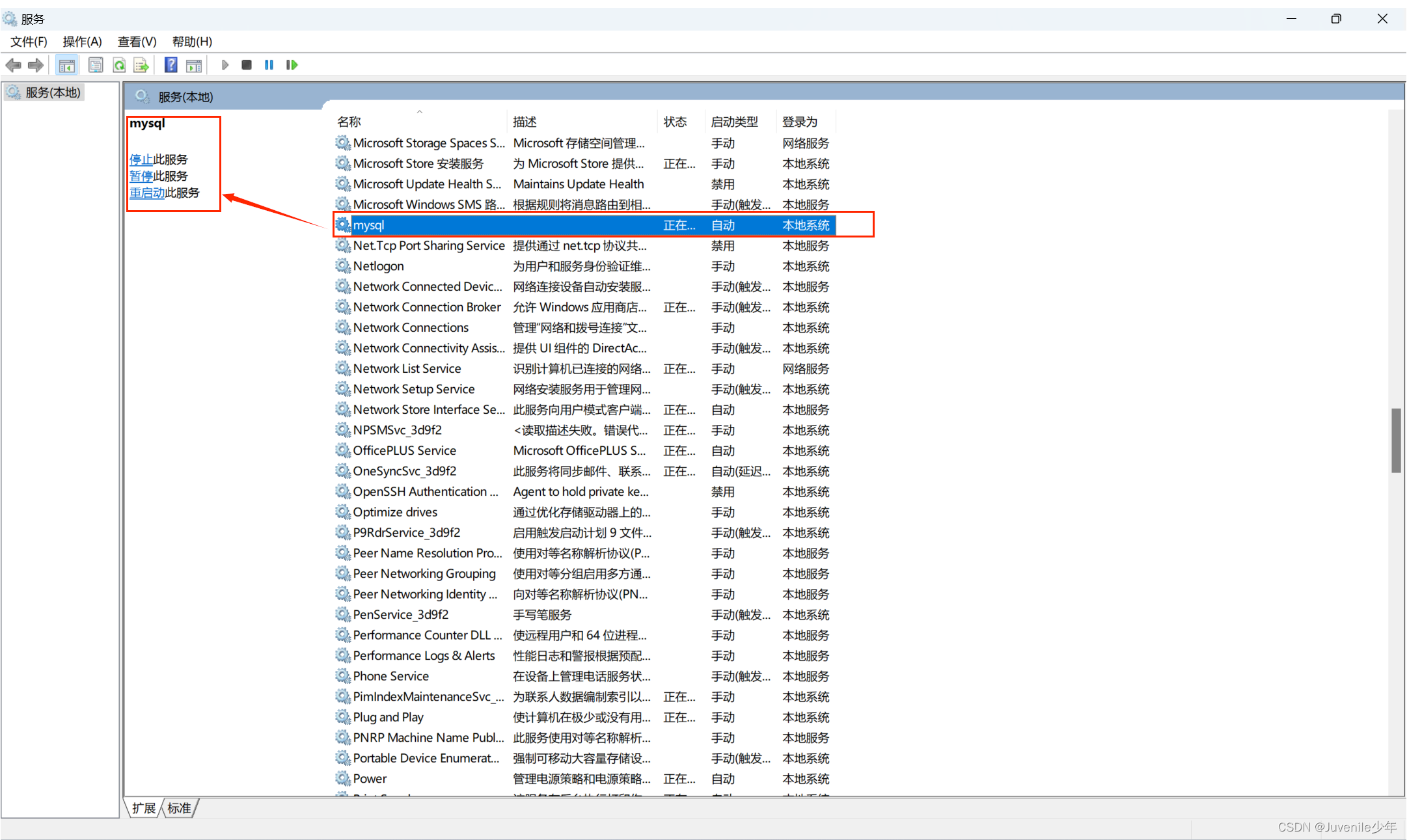The image size is (1407, 840).
Task: Click the Refresh toolbar icon
Action: click(119, 65)
